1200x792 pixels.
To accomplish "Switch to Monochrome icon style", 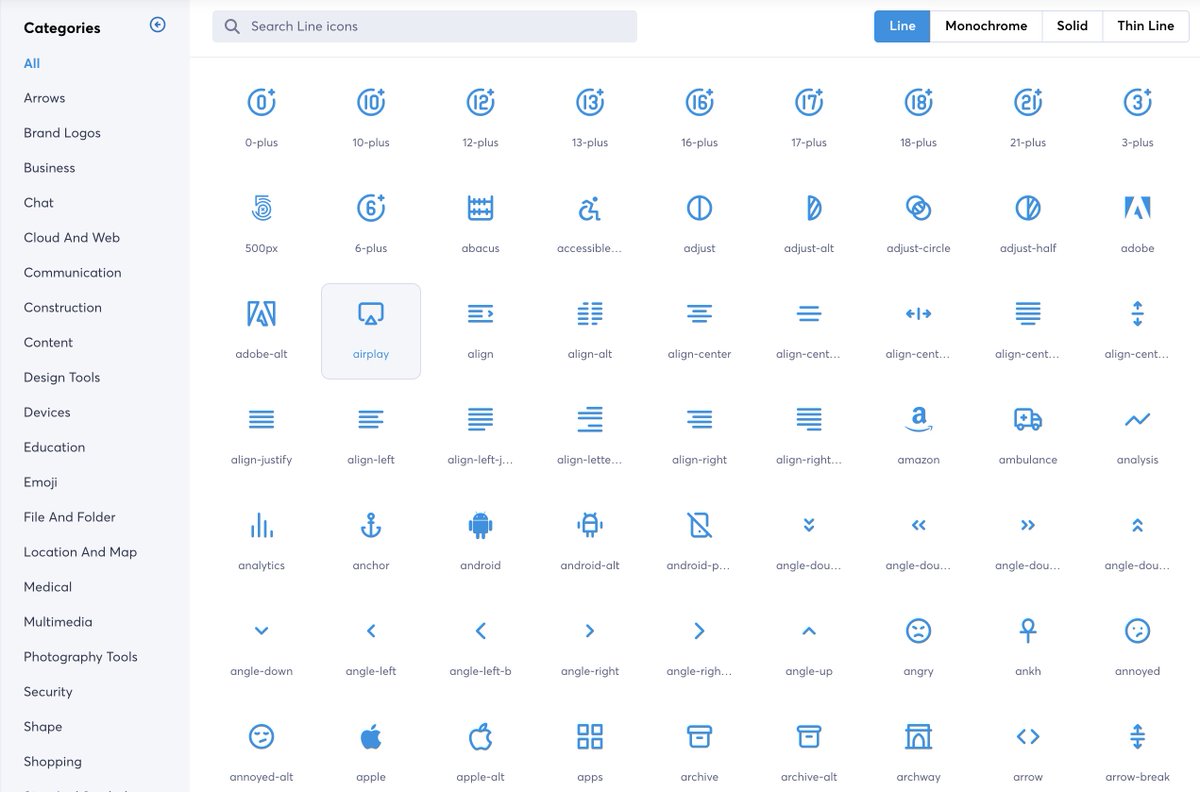I will [986, 26].
